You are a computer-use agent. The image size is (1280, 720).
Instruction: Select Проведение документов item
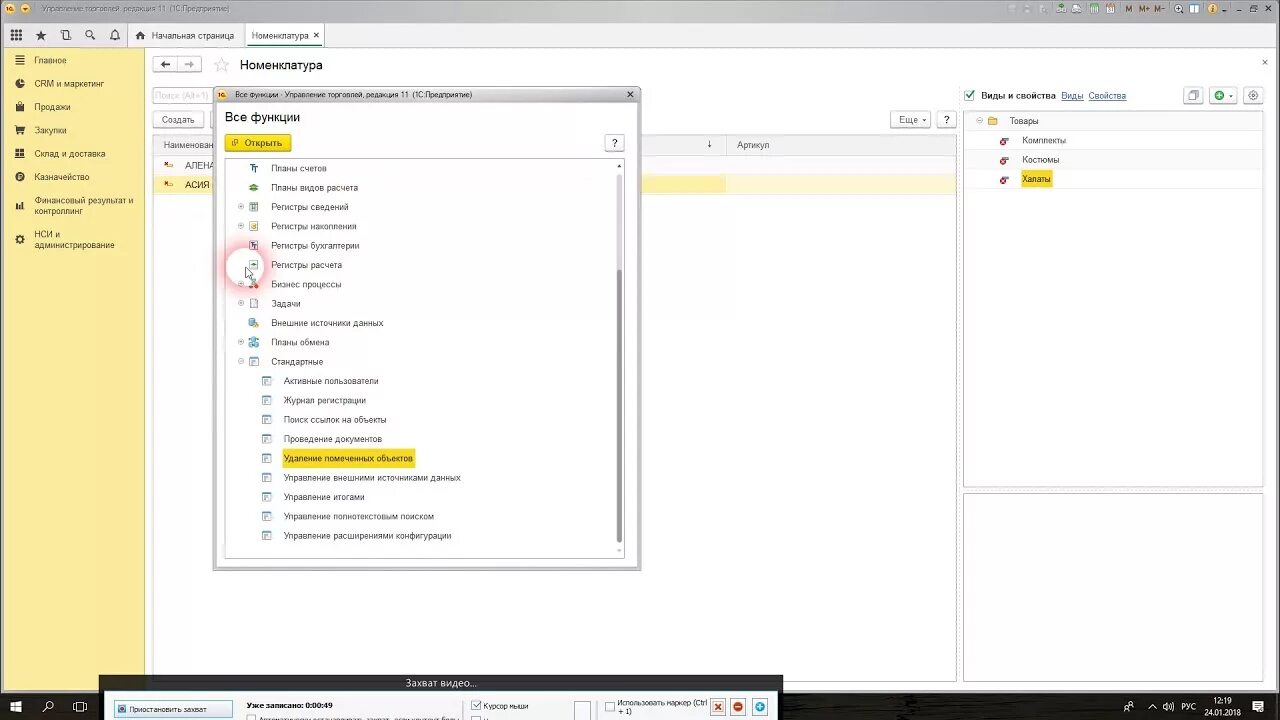tap(332, 439)
